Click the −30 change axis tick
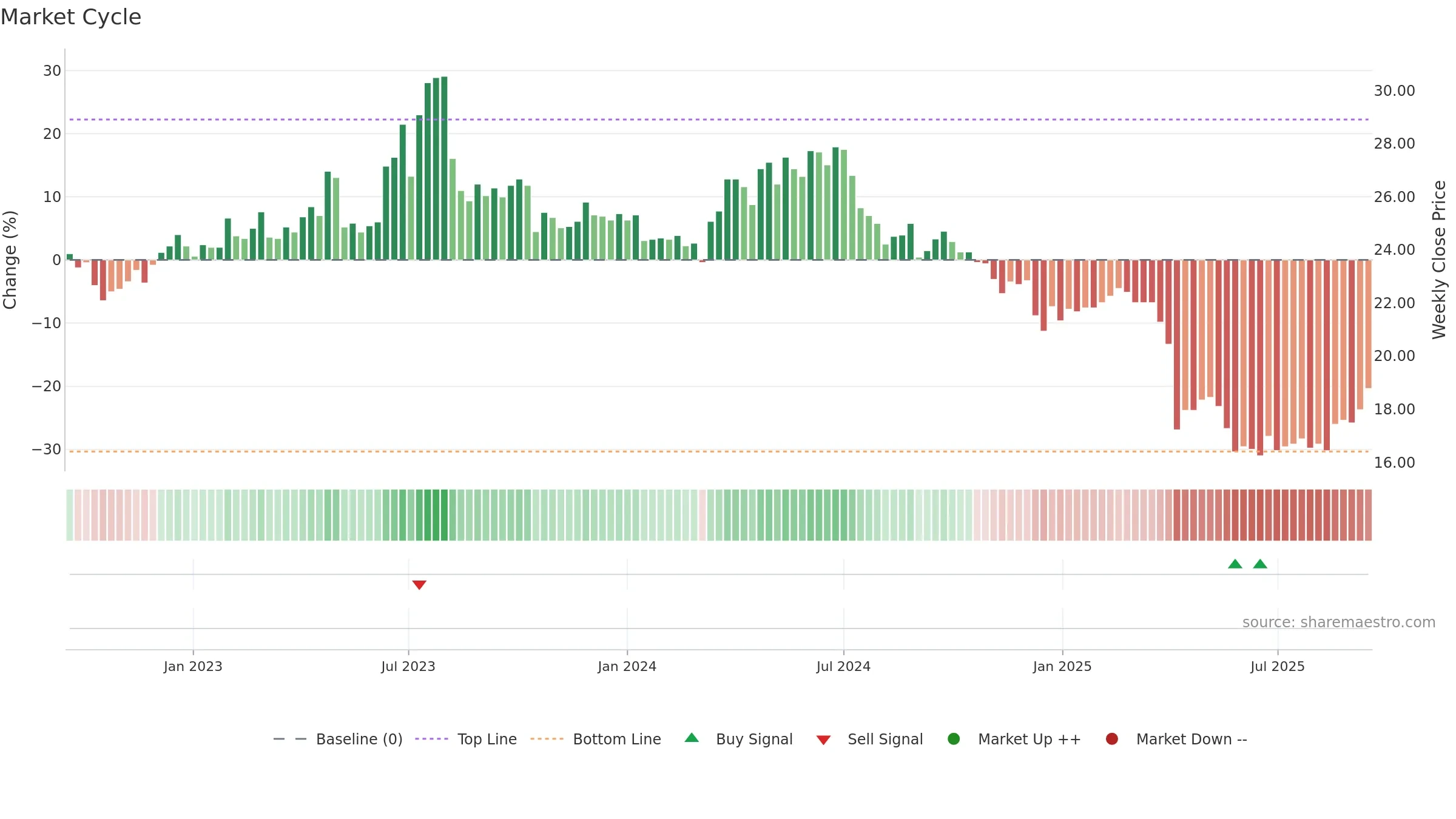Screen dimensions: 1456x819 coord(47,450)
